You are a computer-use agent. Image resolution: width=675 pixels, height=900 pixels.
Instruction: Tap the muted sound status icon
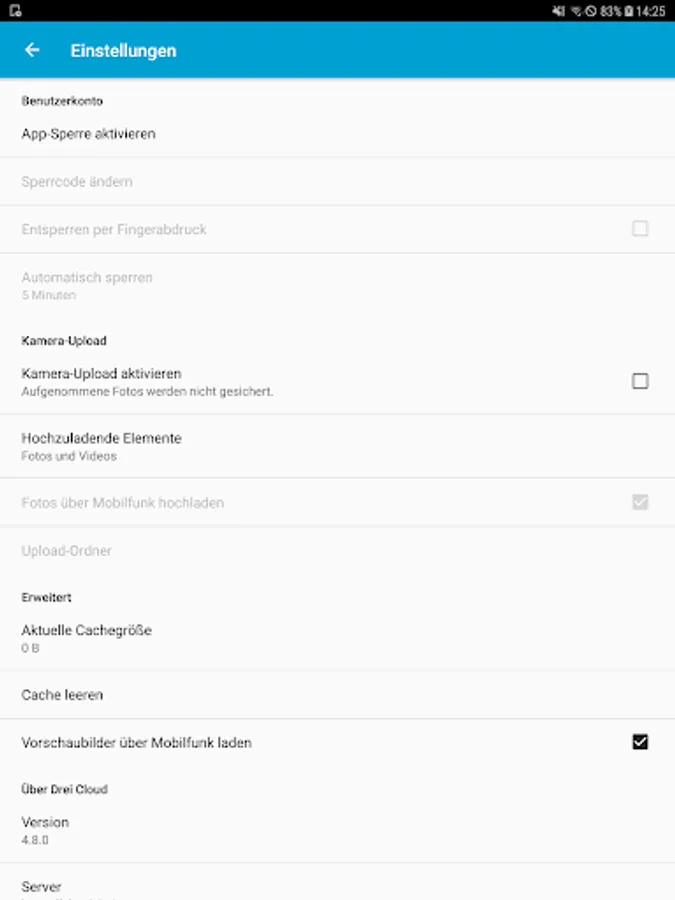pyautogui.click(x=558, y=11)
